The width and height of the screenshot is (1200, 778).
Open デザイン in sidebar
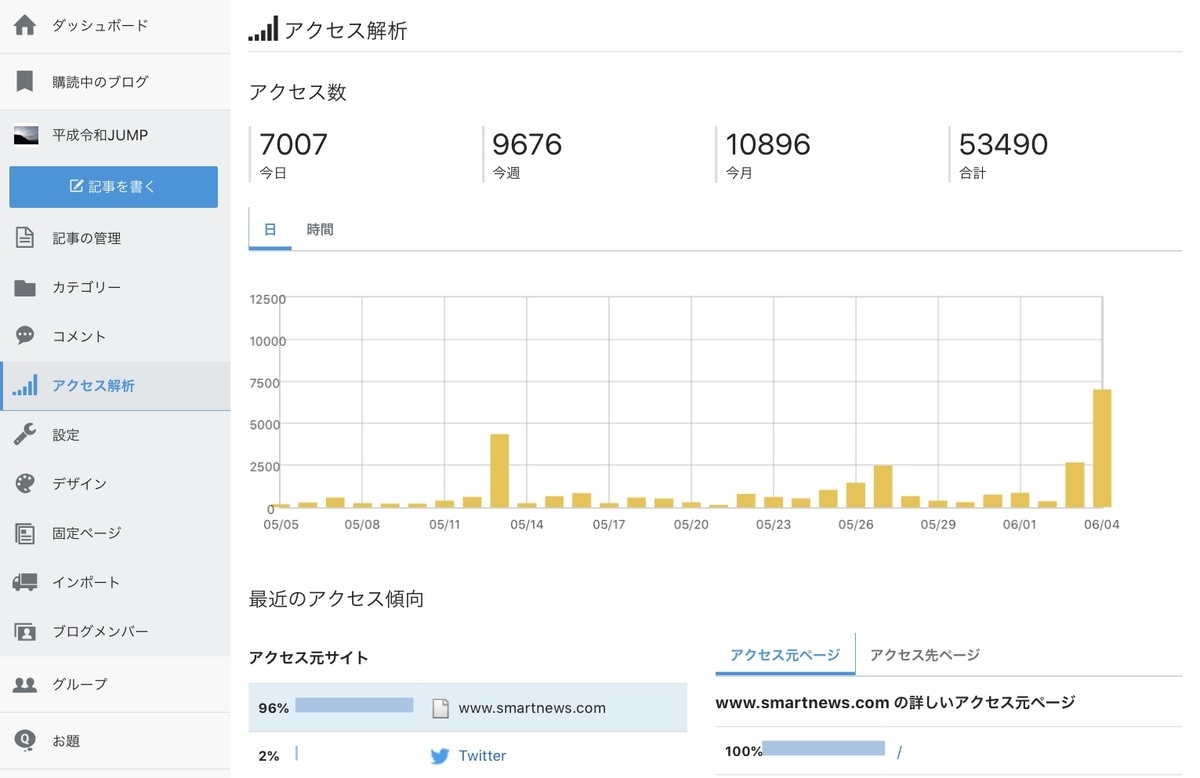tap(79, 484)
